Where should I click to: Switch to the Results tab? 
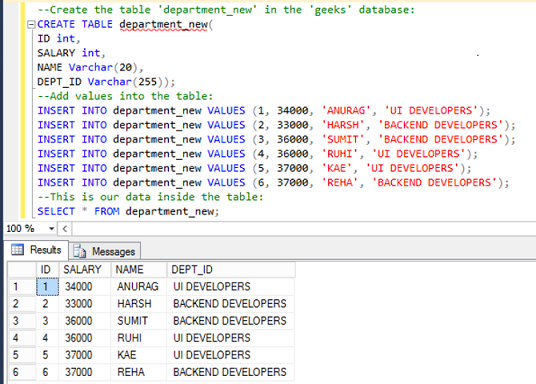point(36,250)
